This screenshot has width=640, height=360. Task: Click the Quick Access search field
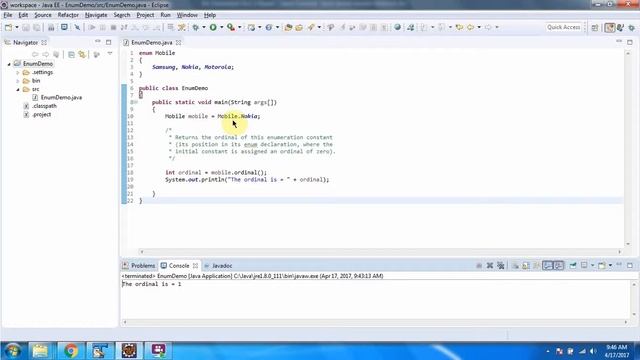tap(564, 27)
